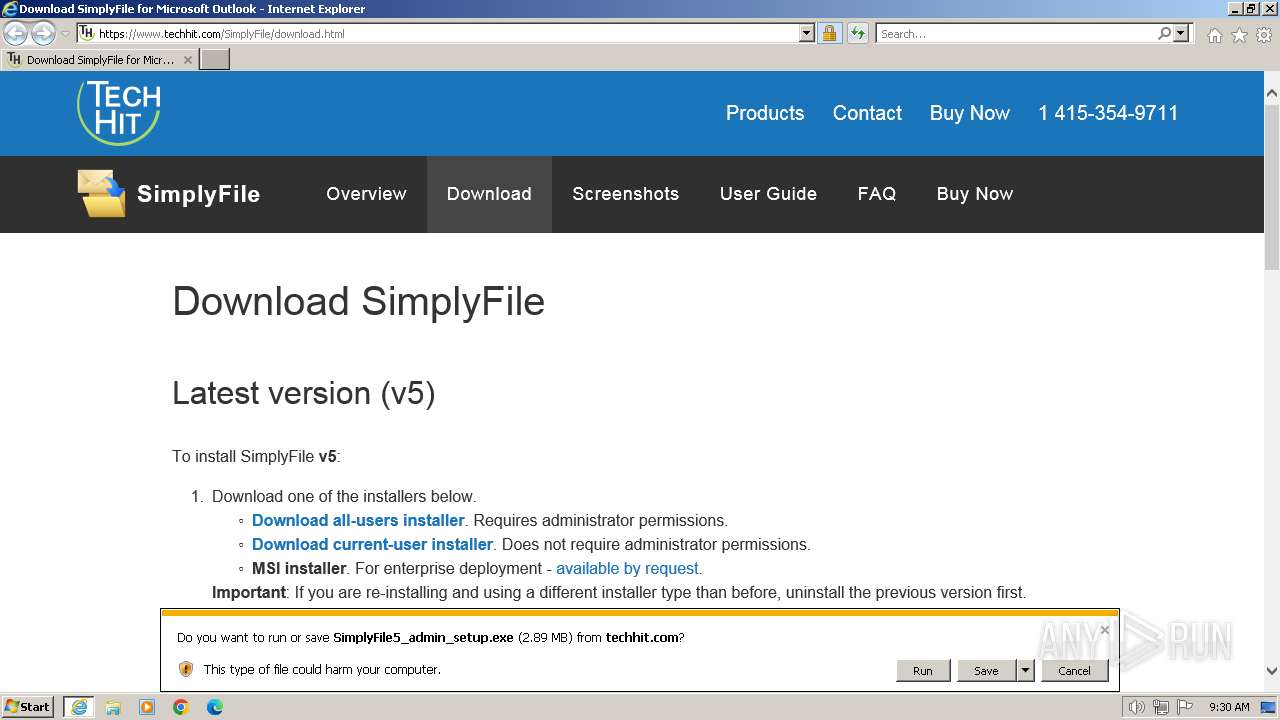Go to the Overview tab

pos(366,194)
